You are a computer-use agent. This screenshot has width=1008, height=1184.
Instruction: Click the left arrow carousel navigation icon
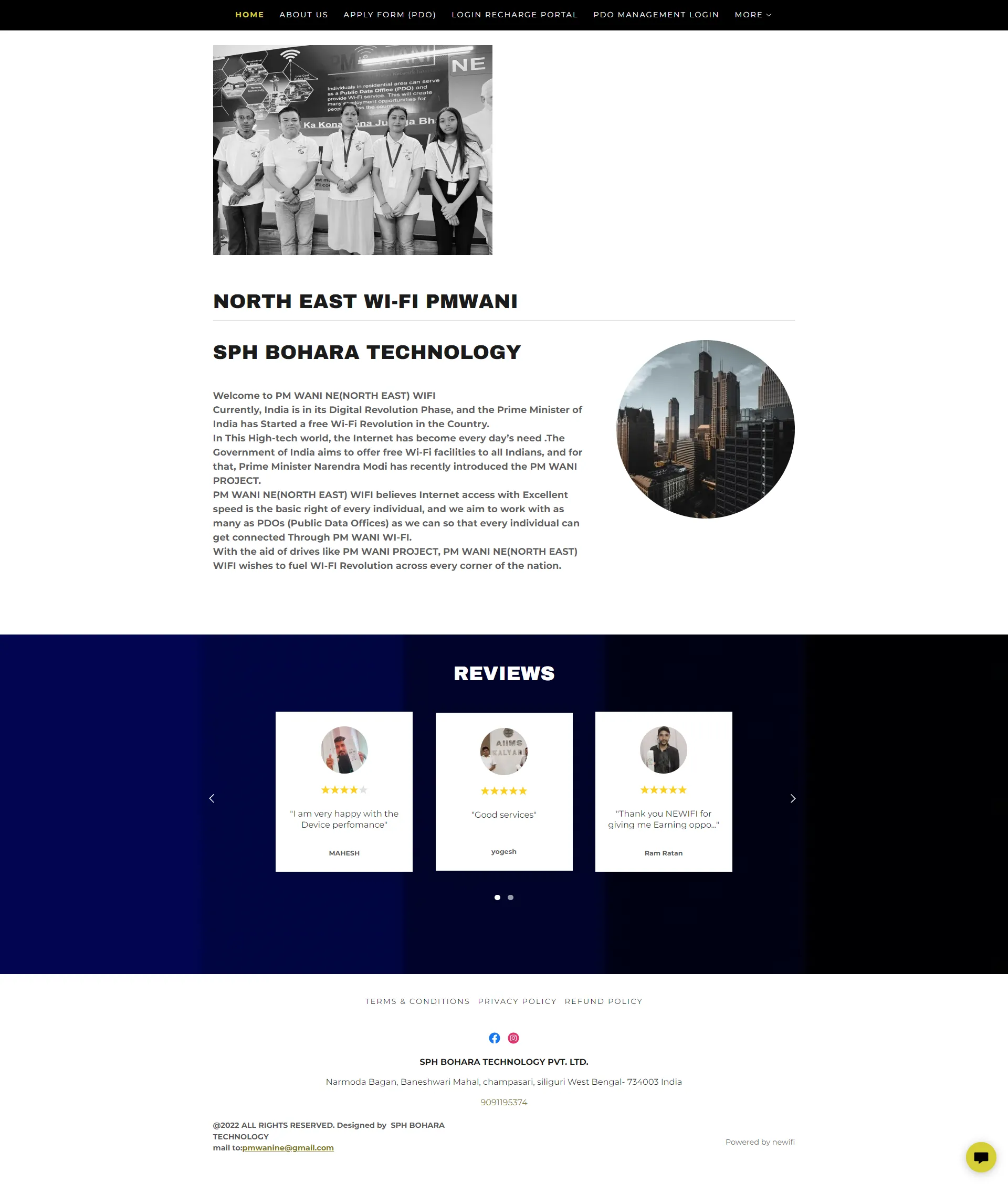pyautogui.click(x=211, y=797)
